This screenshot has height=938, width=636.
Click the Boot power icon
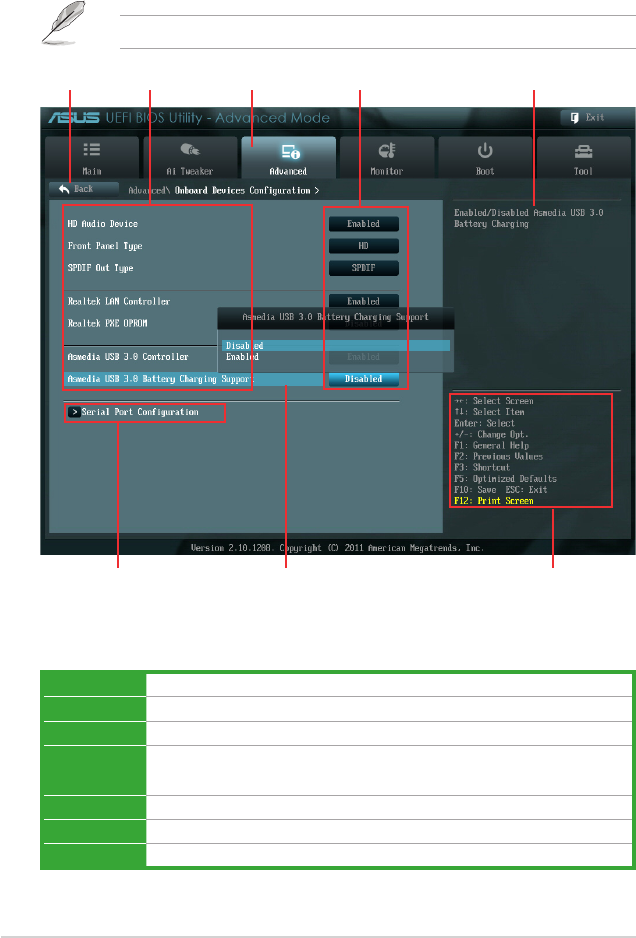485,150
